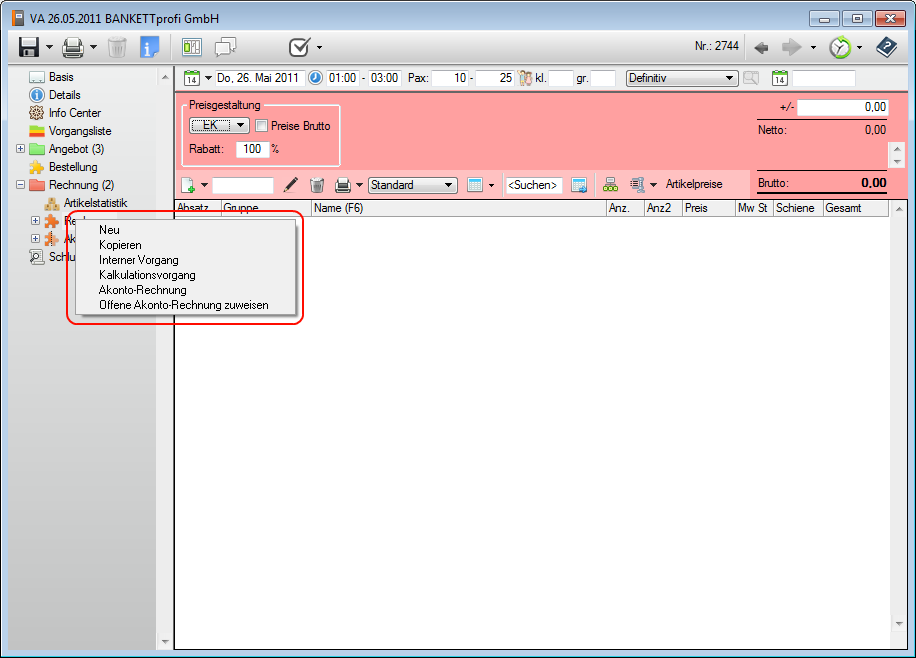Click the back arrow navigation icon
The image size is (916, 658).
click(762, 47)
